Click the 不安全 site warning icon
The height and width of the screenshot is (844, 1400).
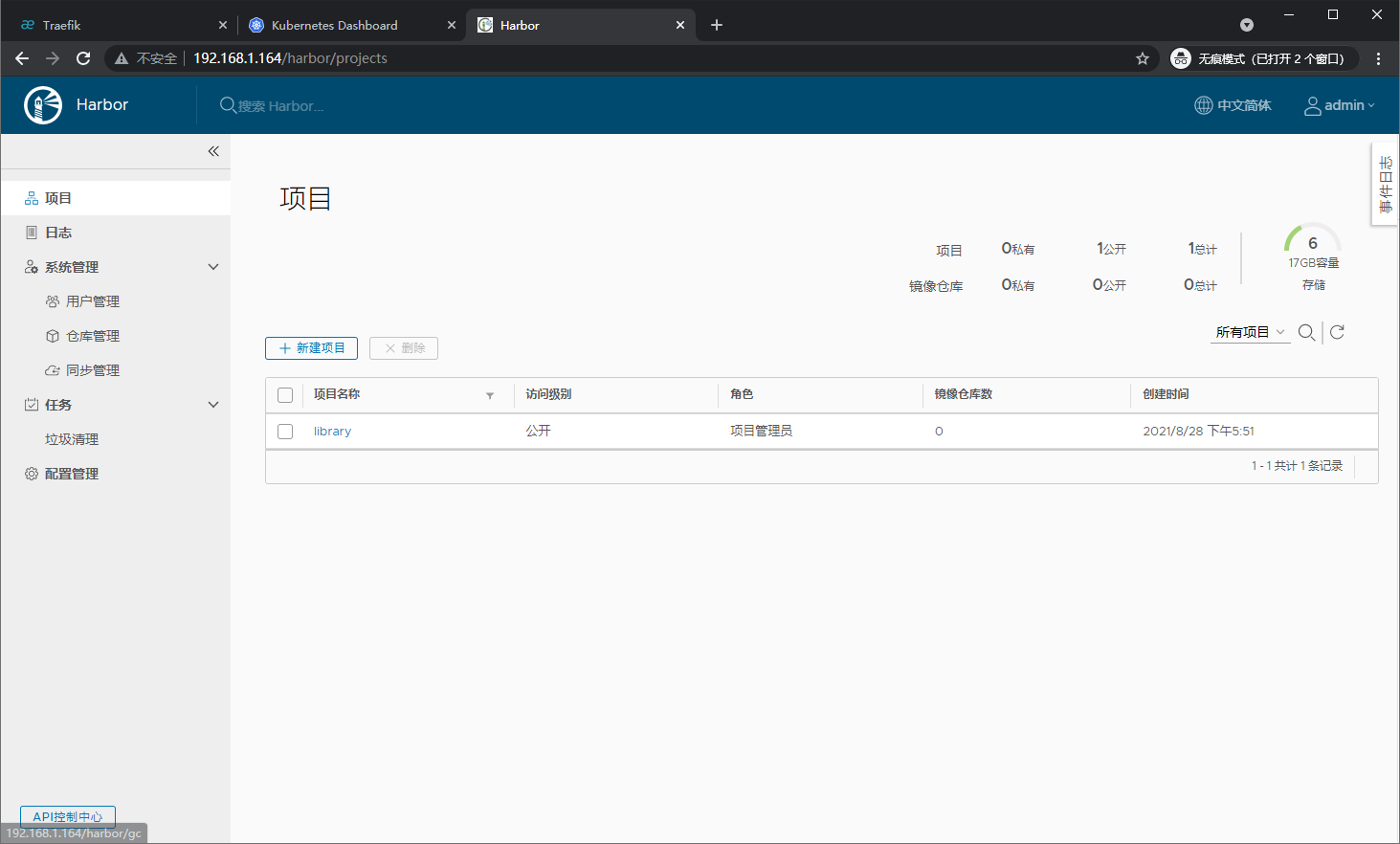pyautogui.click(x=122, y=58)
